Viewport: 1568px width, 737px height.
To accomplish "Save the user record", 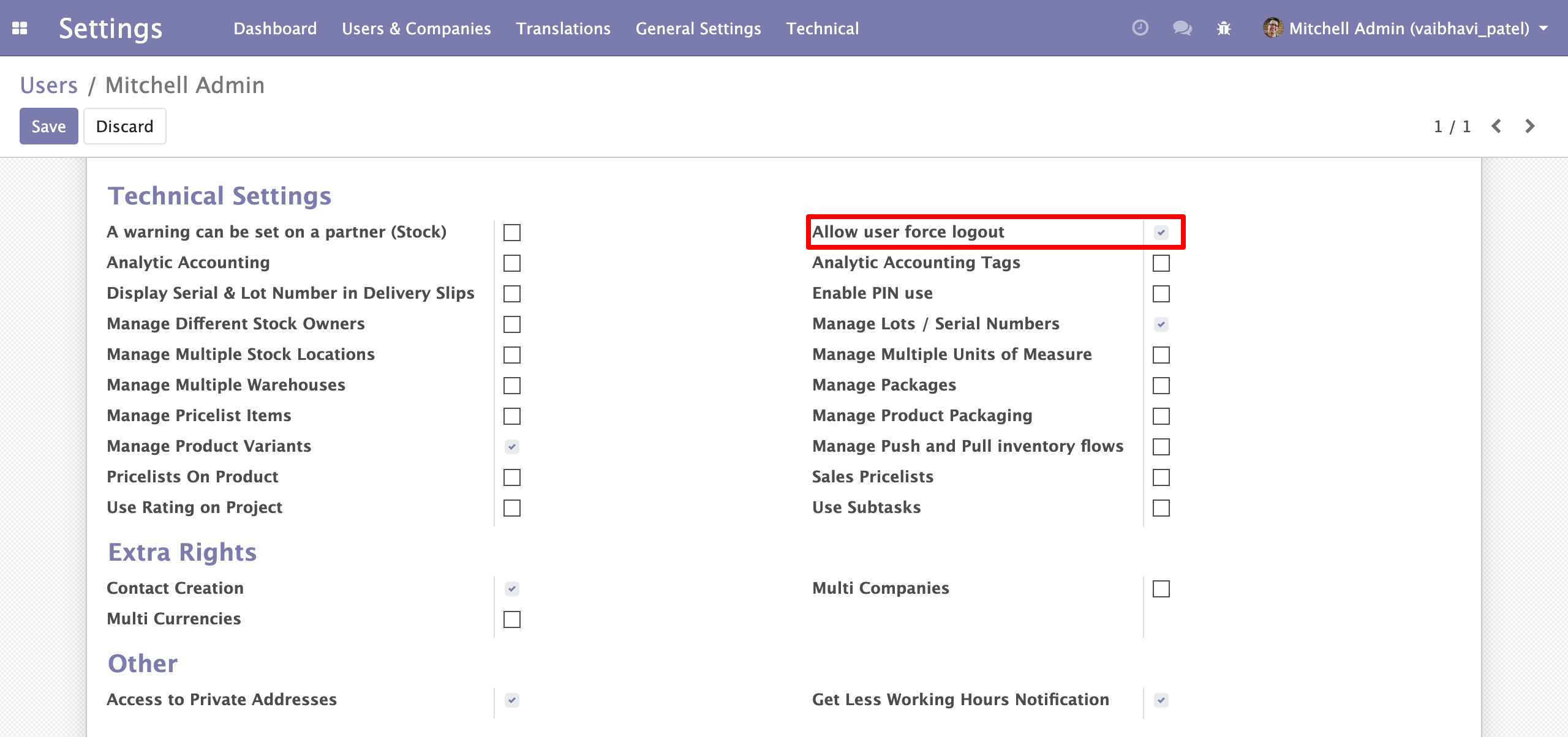I will click(49, 126).
